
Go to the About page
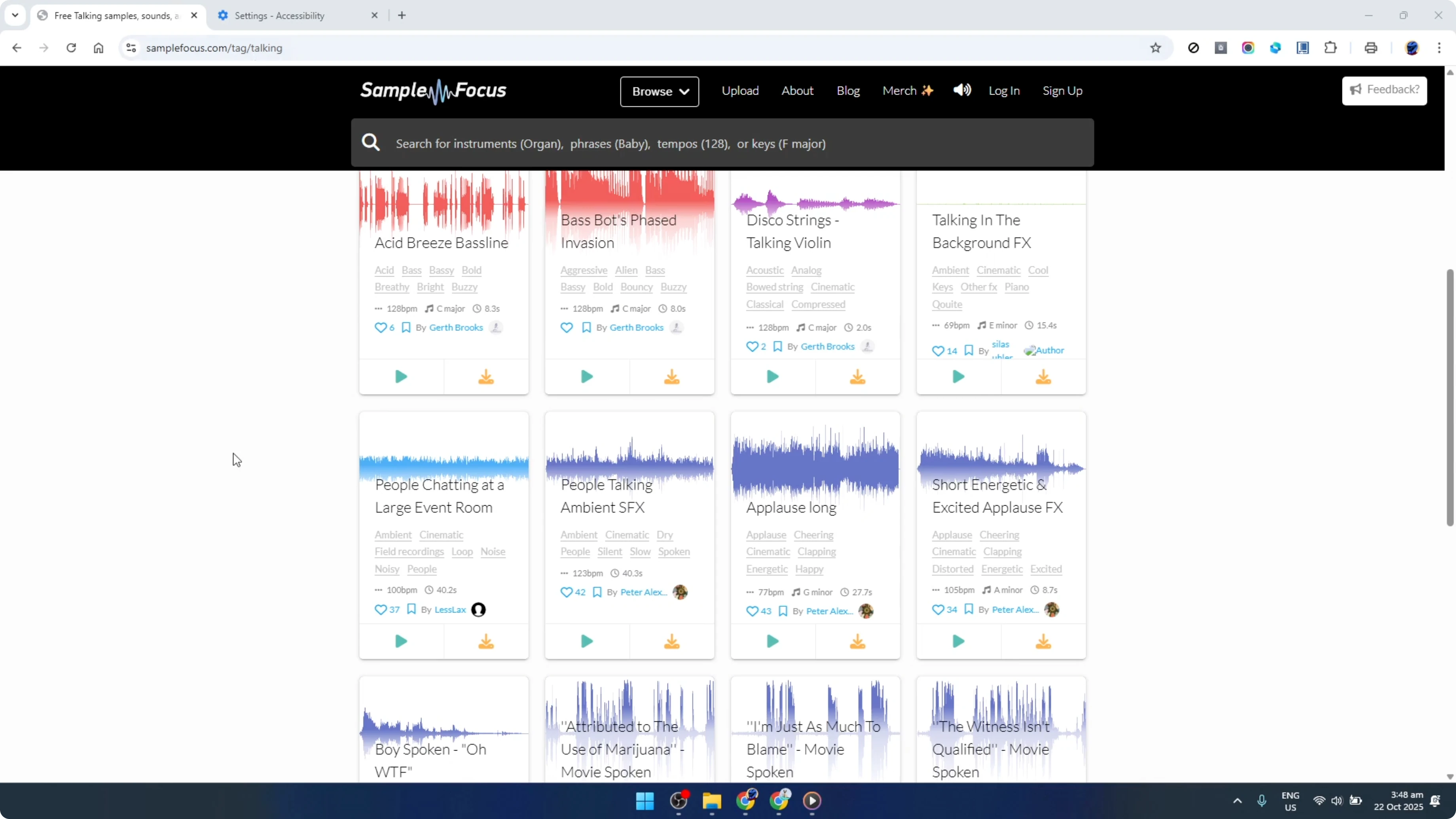(x=797, y=91)
